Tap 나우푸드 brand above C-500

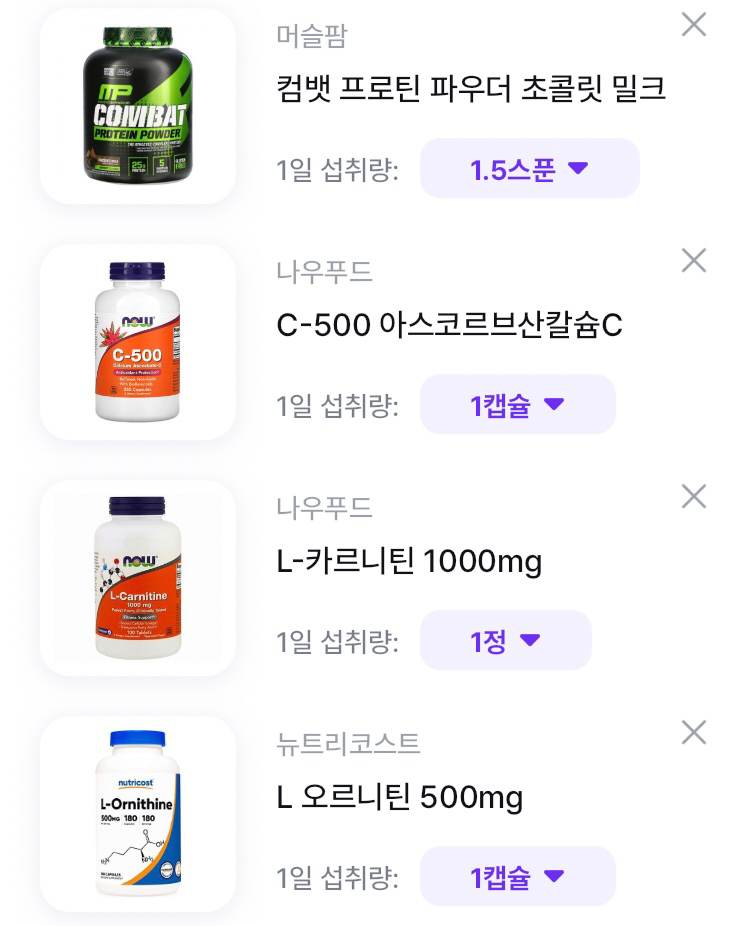click(x=324, y=272)
